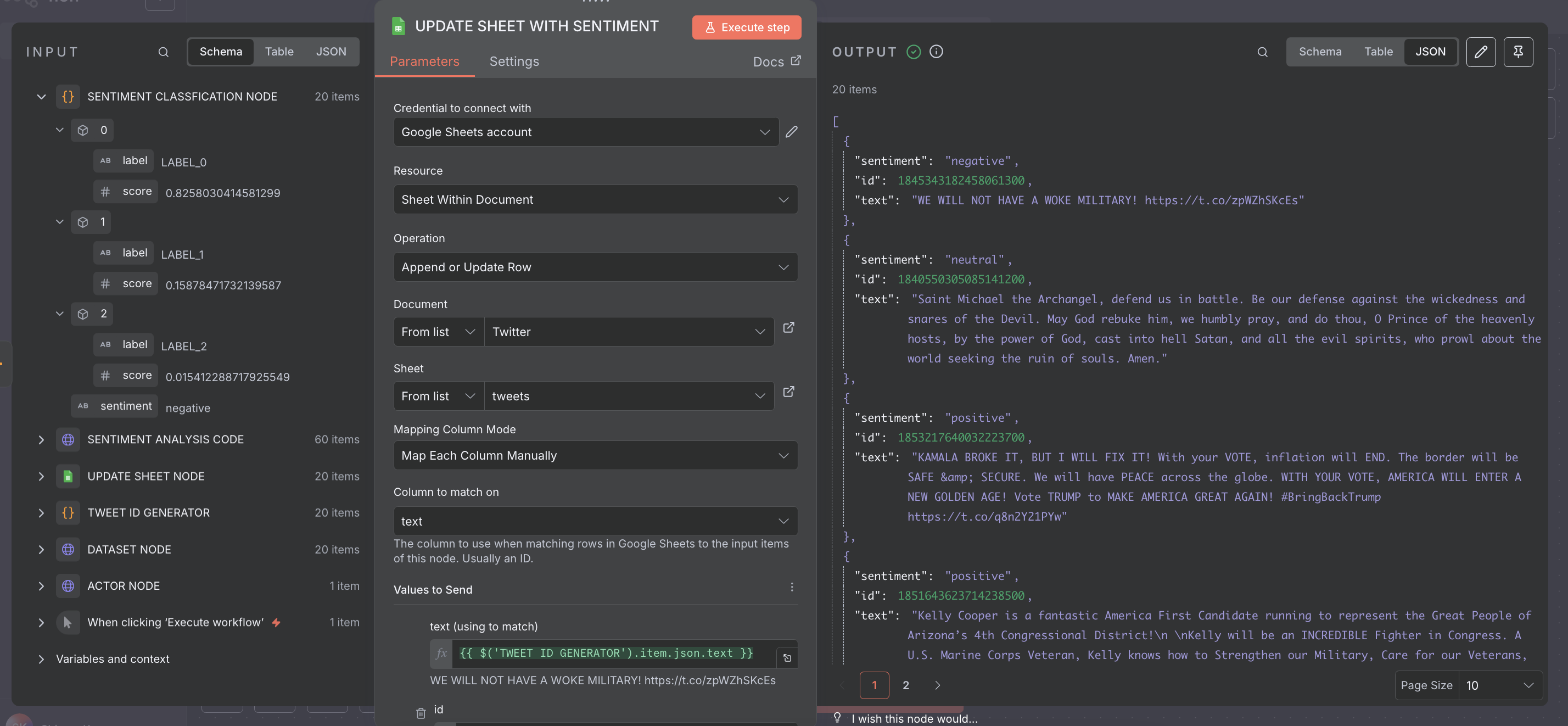This screenshot has height=726, width=1568.
Task: Open the Settings tab
Action: [514, 62]
